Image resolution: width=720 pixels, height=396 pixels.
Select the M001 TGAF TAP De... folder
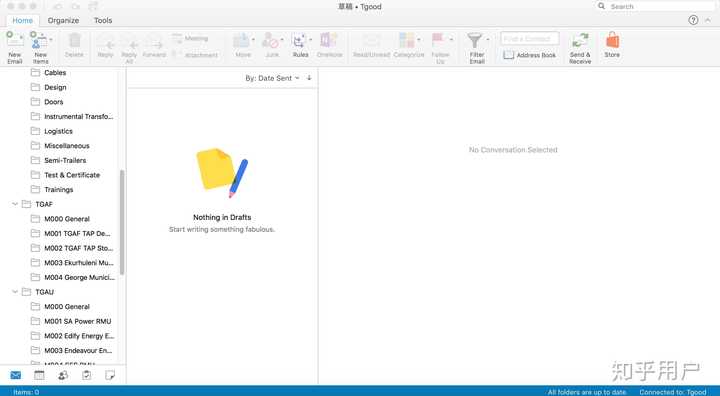click(77, 233)
